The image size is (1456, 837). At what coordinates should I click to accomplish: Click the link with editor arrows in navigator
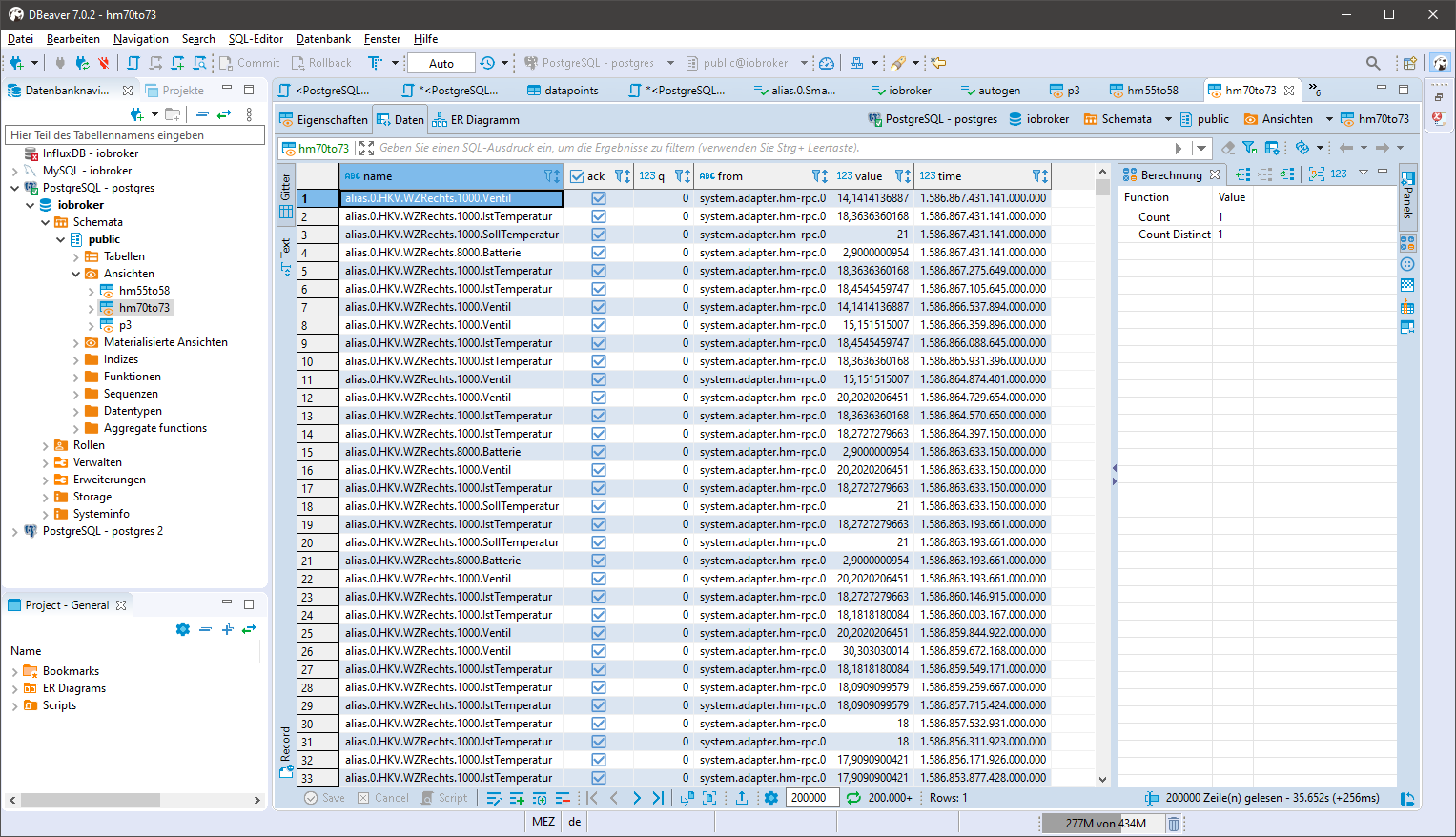point(224,114)
